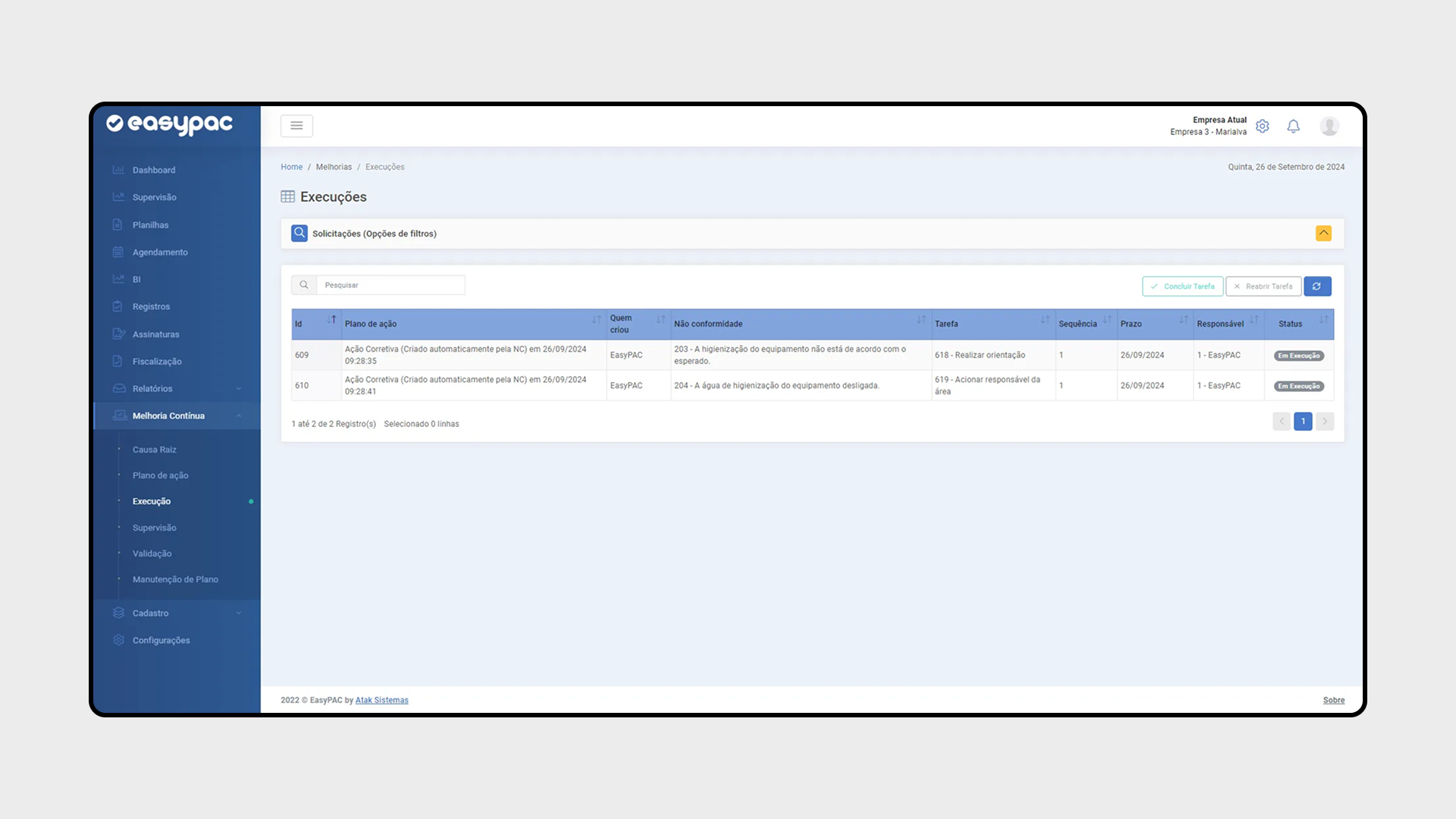
Task: Select table row with Id 609
Action: pos(812,355)
